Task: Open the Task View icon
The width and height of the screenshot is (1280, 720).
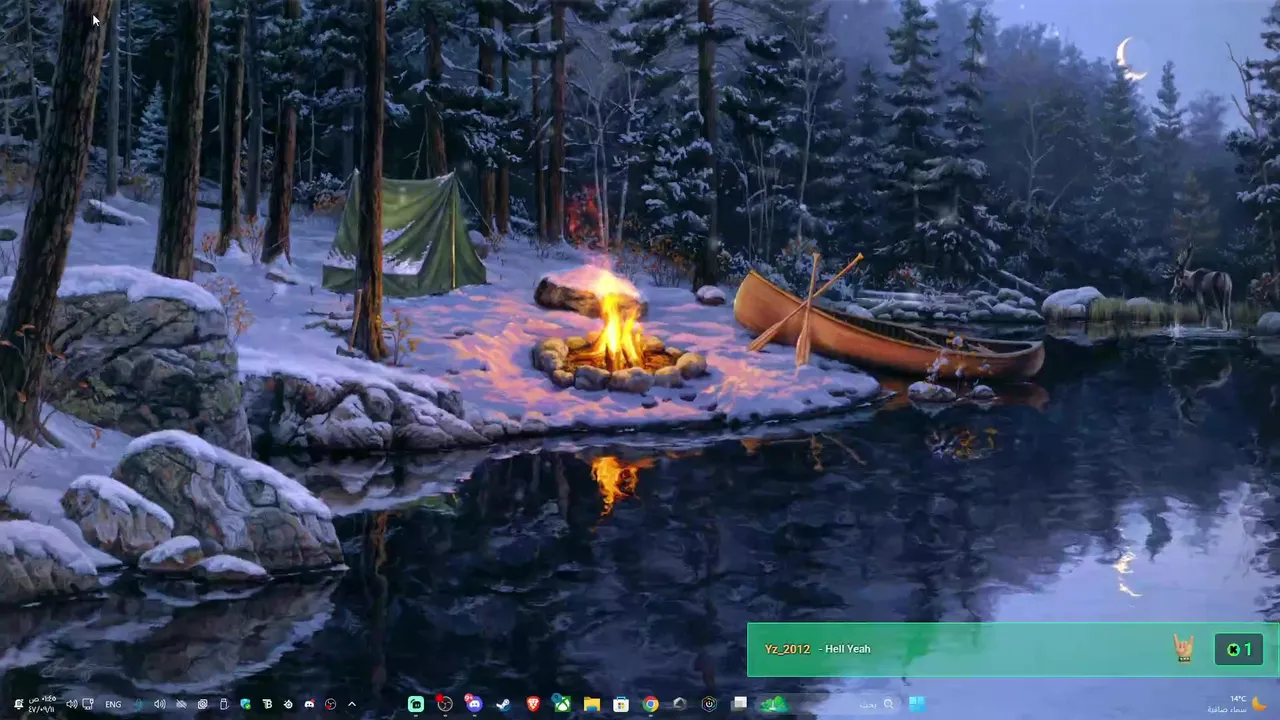Action: click(739, 704)
